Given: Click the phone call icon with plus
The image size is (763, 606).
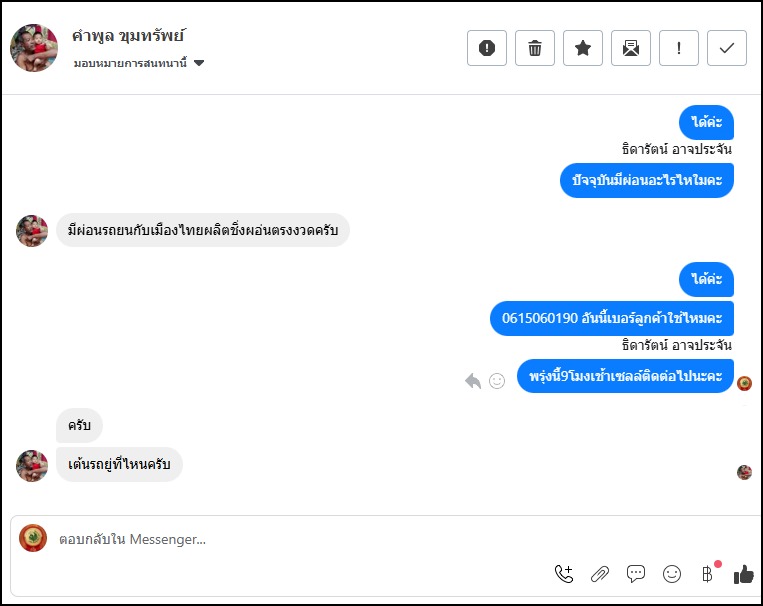Looking at the screenshot, I should pos(564,573).
